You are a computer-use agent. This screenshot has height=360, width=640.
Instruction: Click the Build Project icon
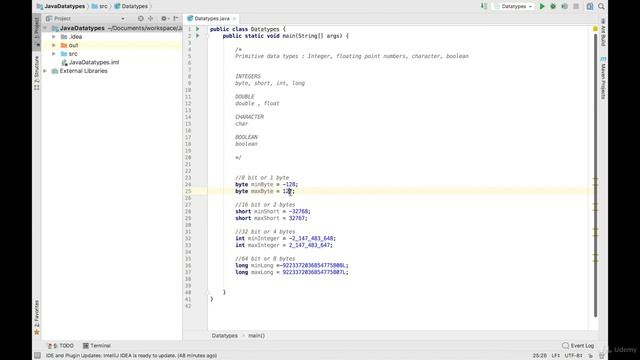pyautogui.click(x=484, y=6)
